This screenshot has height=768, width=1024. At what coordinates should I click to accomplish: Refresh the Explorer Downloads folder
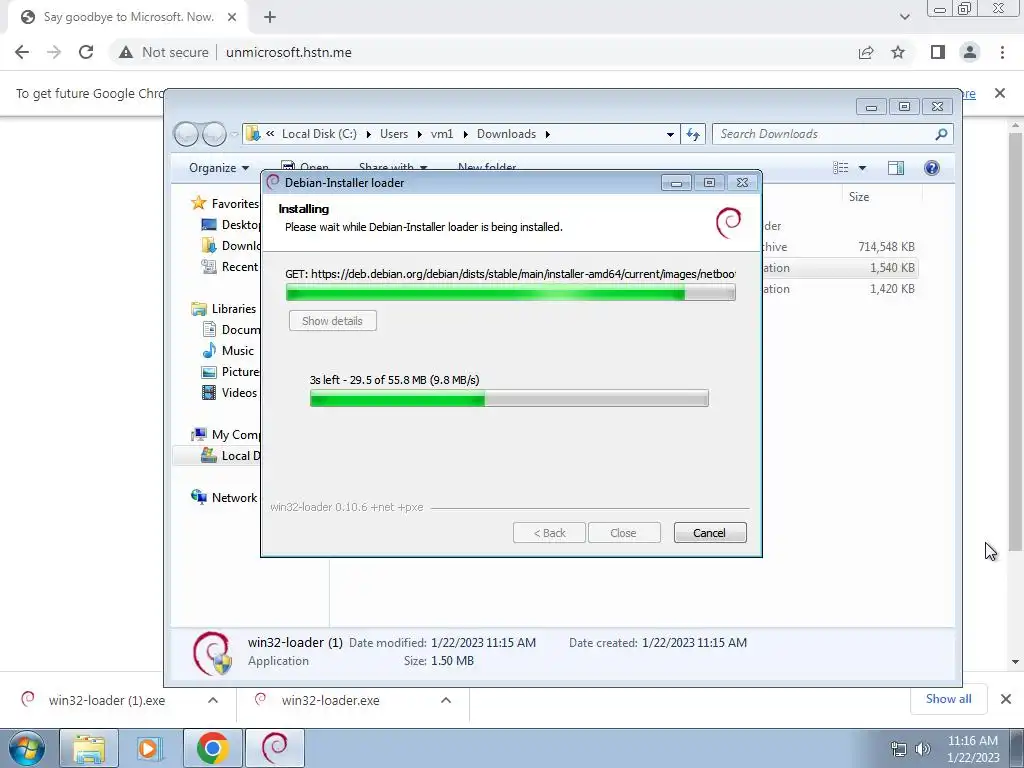(693, 134)
